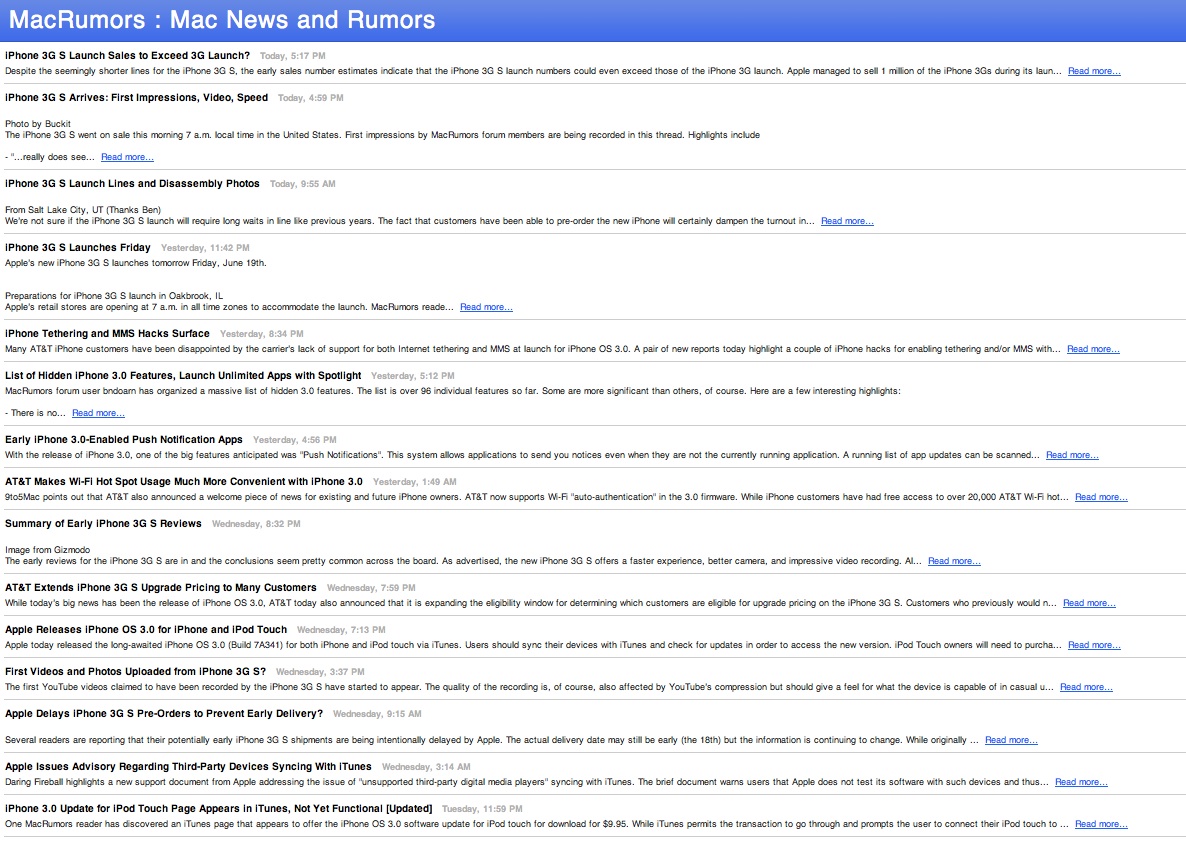Click the Wednesday, 3:14 AM timestamp
This screenshot has height=841, width=1186.
click(x=426, y=767)
